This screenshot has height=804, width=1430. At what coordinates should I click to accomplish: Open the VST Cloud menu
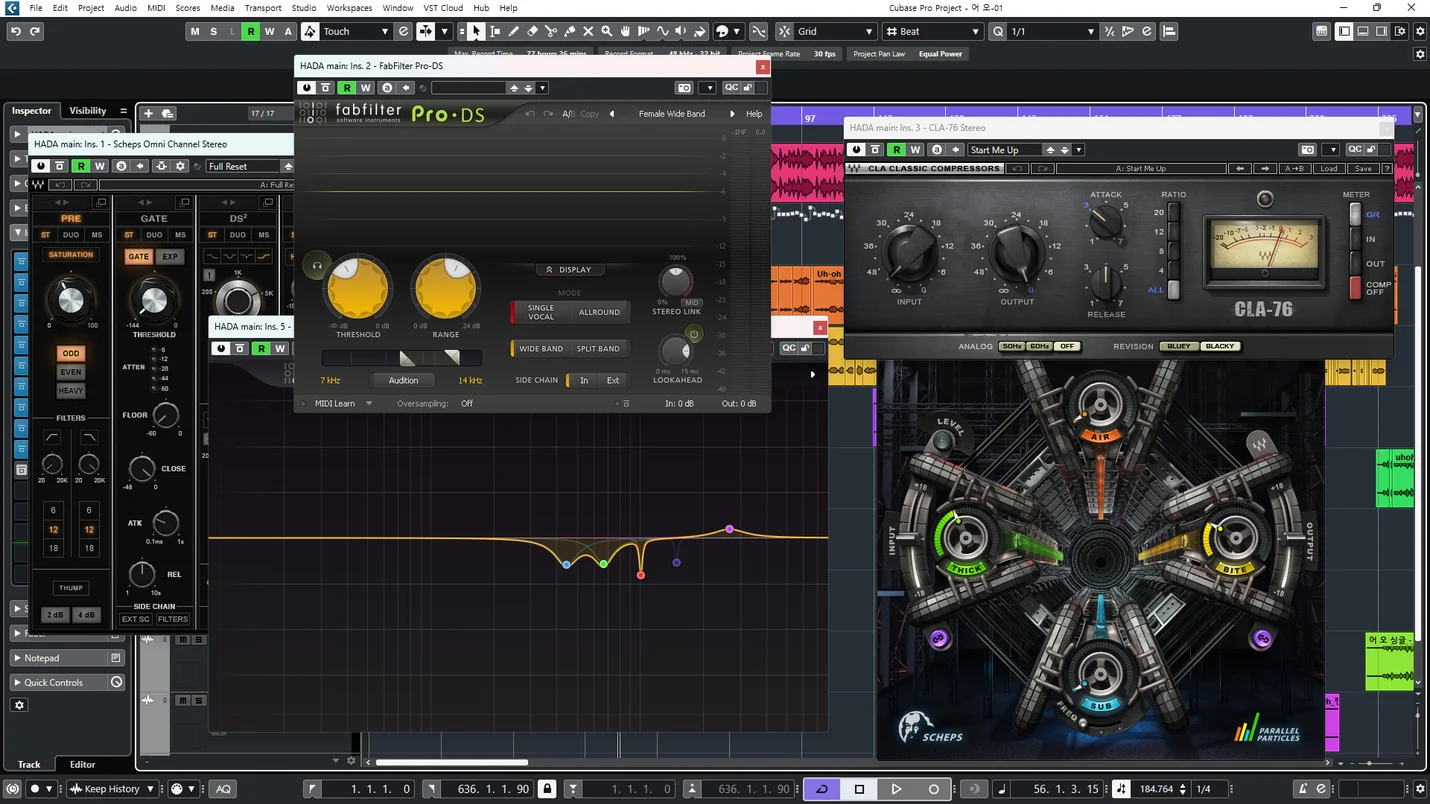click(443, 8)
